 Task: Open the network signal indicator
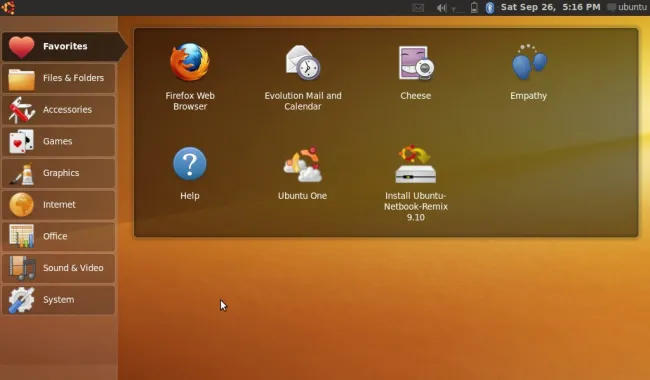458,8
